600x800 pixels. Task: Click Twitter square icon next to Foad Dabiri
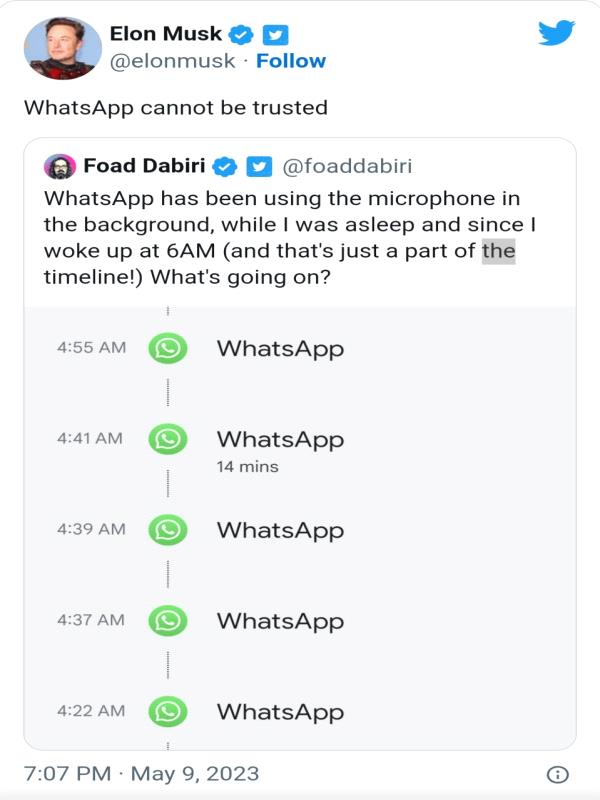(259, 166)
